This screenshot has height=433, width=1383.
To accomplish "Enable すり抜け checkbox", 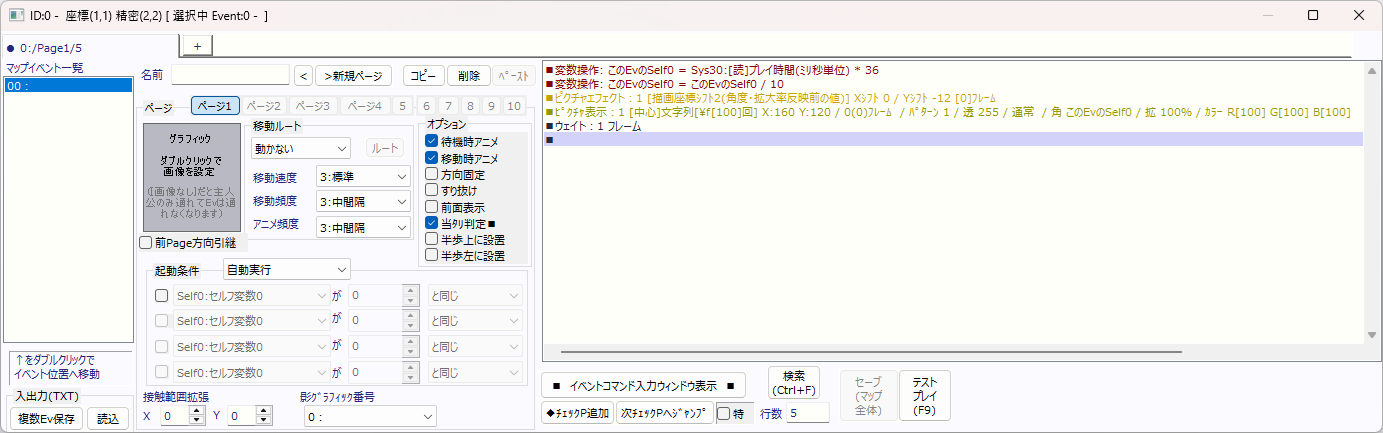I will click(433, 190).
